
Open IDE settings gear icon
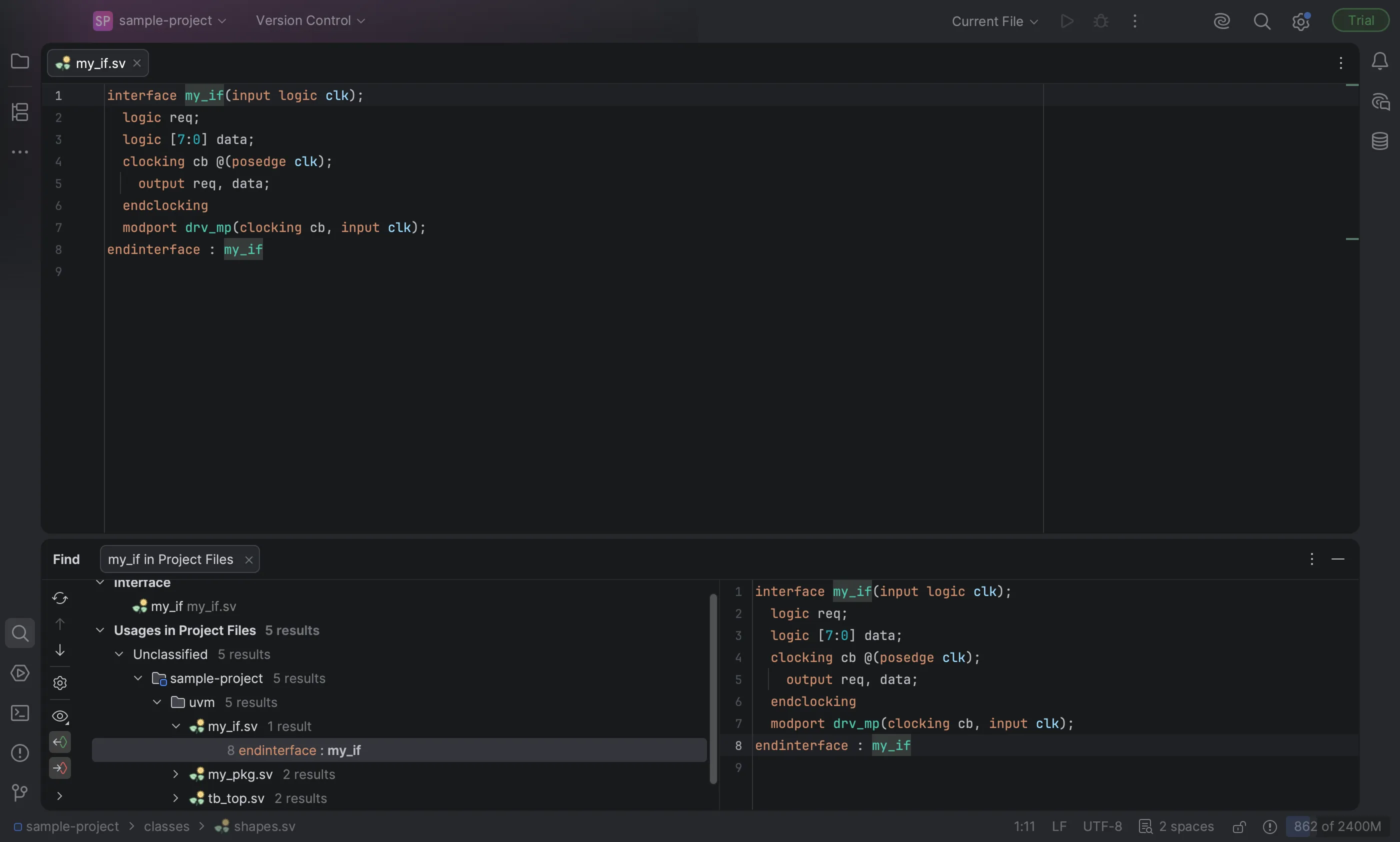[x=1300, y=21]
